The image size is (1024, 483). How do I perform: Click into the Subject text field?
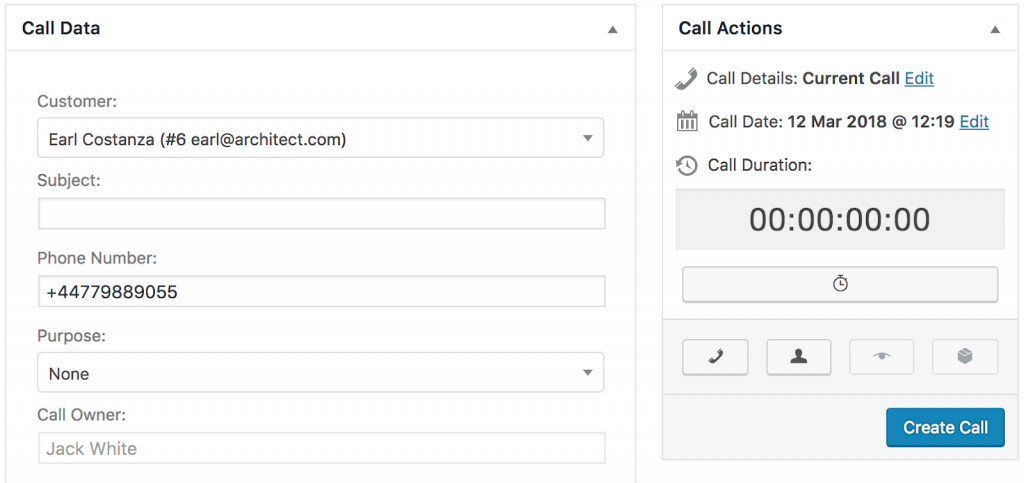[x=321, y=214]
